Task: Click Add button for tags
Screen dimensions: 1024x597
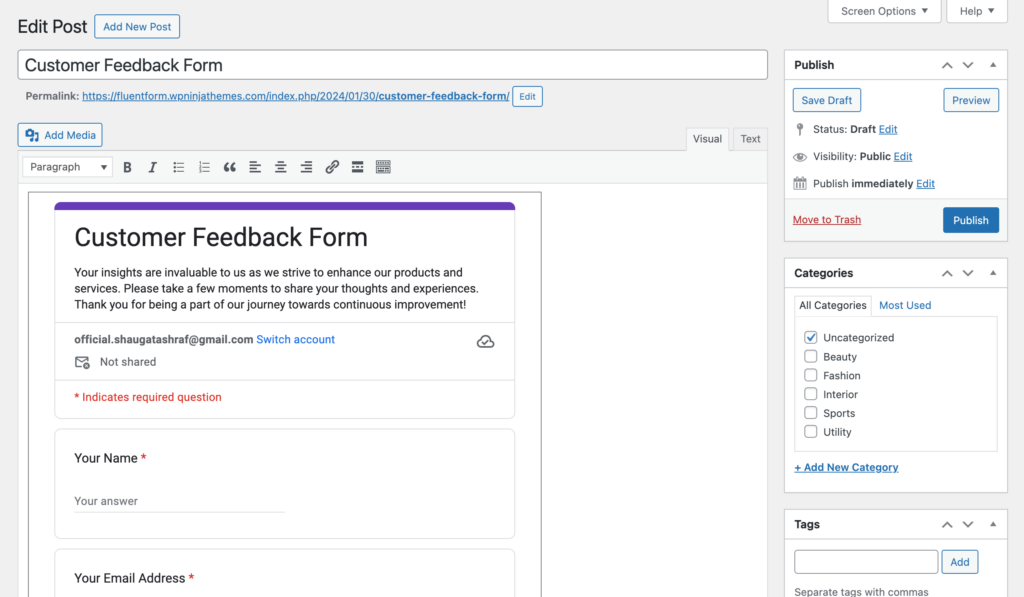Action: pyautogui.click(x=959, y=562)
